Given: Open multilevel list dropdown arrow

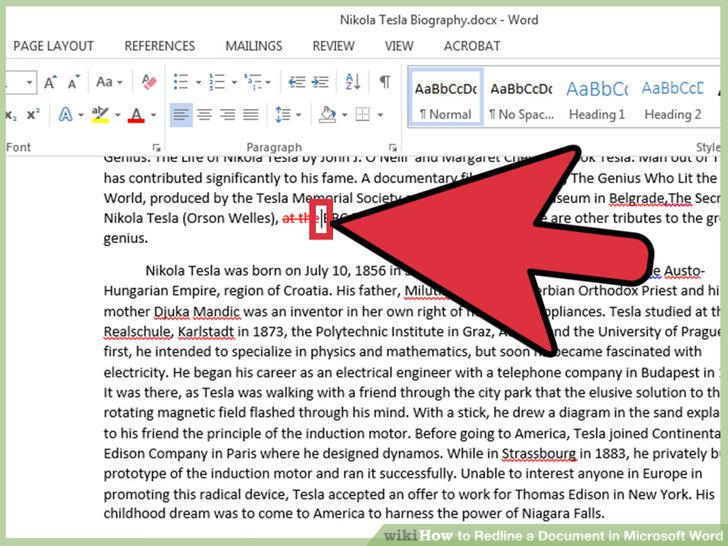Looking at the screenshot, I should click(268, 83).
